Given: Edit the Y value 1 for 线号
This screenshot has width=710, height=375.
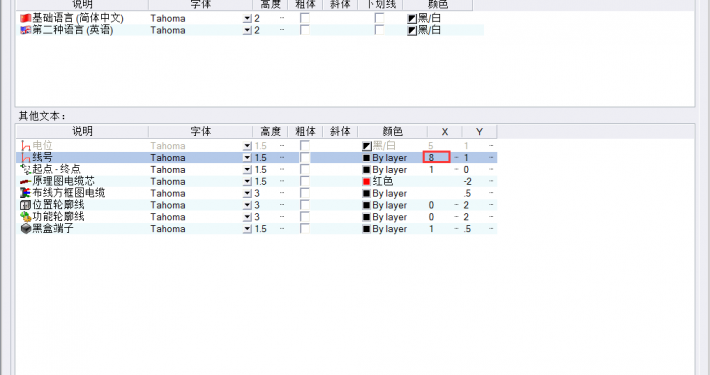Looking at the screenshot, I should tap(466, 158).
